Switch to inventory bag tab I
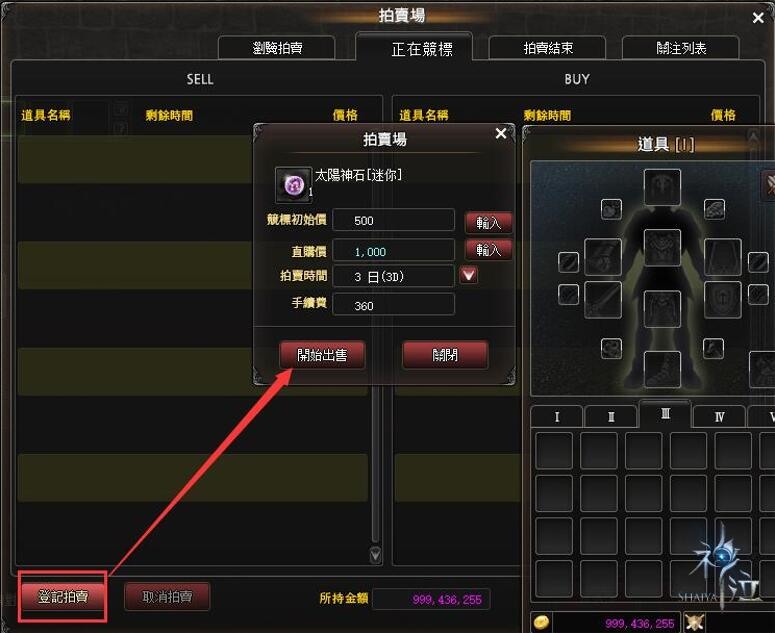This screenshot has width=775, height=633. click(x=557, y=417)
